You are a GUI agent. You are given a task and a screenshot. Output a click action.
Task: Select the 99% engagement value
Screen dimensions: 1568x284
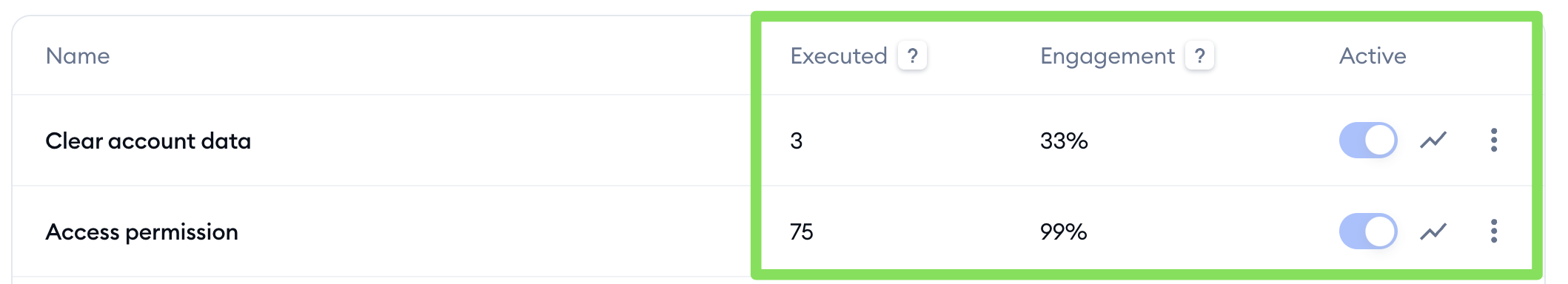tap(1064, 232)
